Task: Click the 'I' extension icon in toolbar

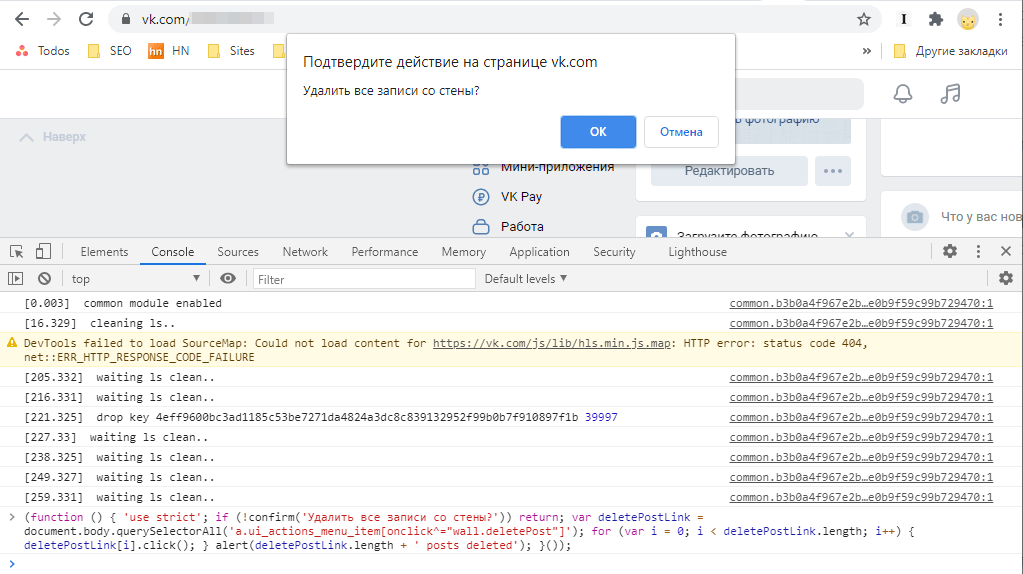Action: tap(904, 20)
